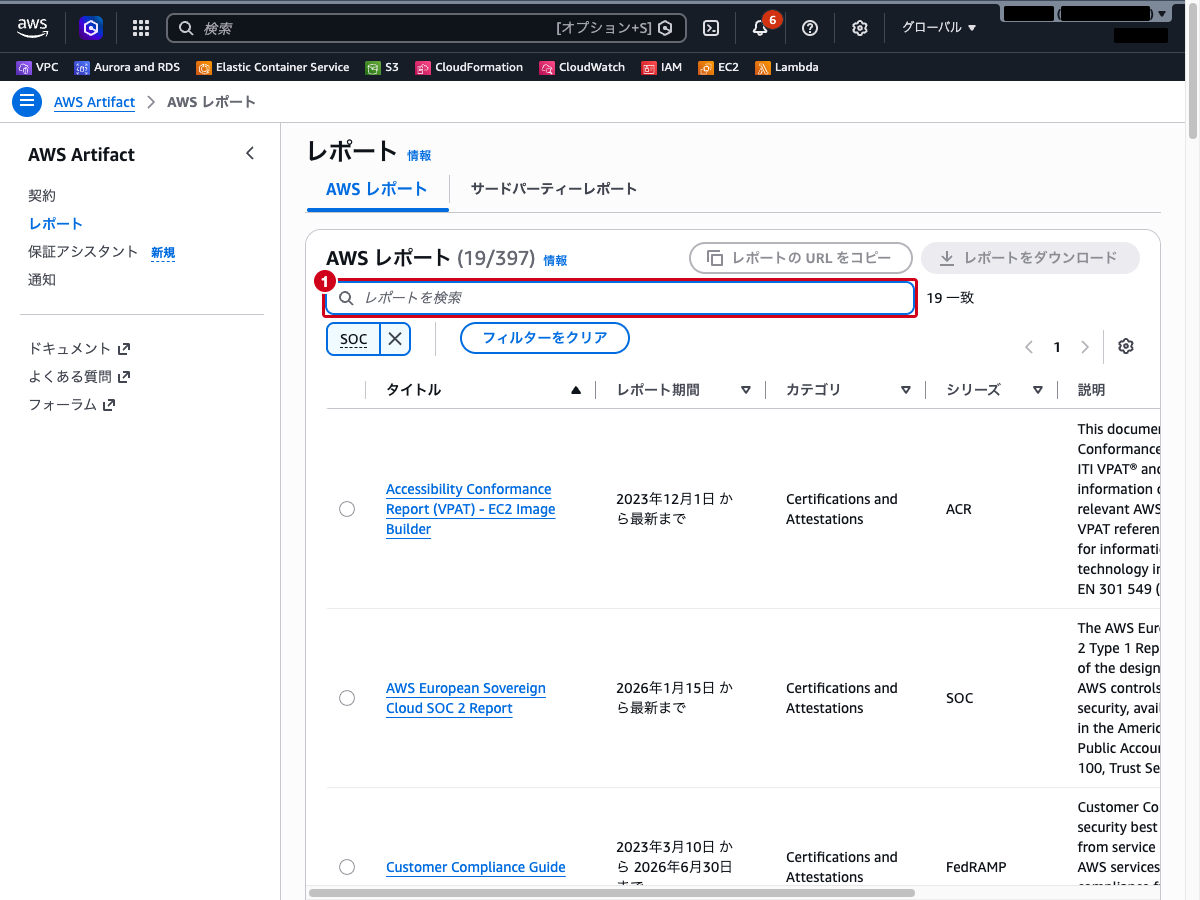Open レポート in the side navigation
This screenshot has width=1200, height=900.
56,224
